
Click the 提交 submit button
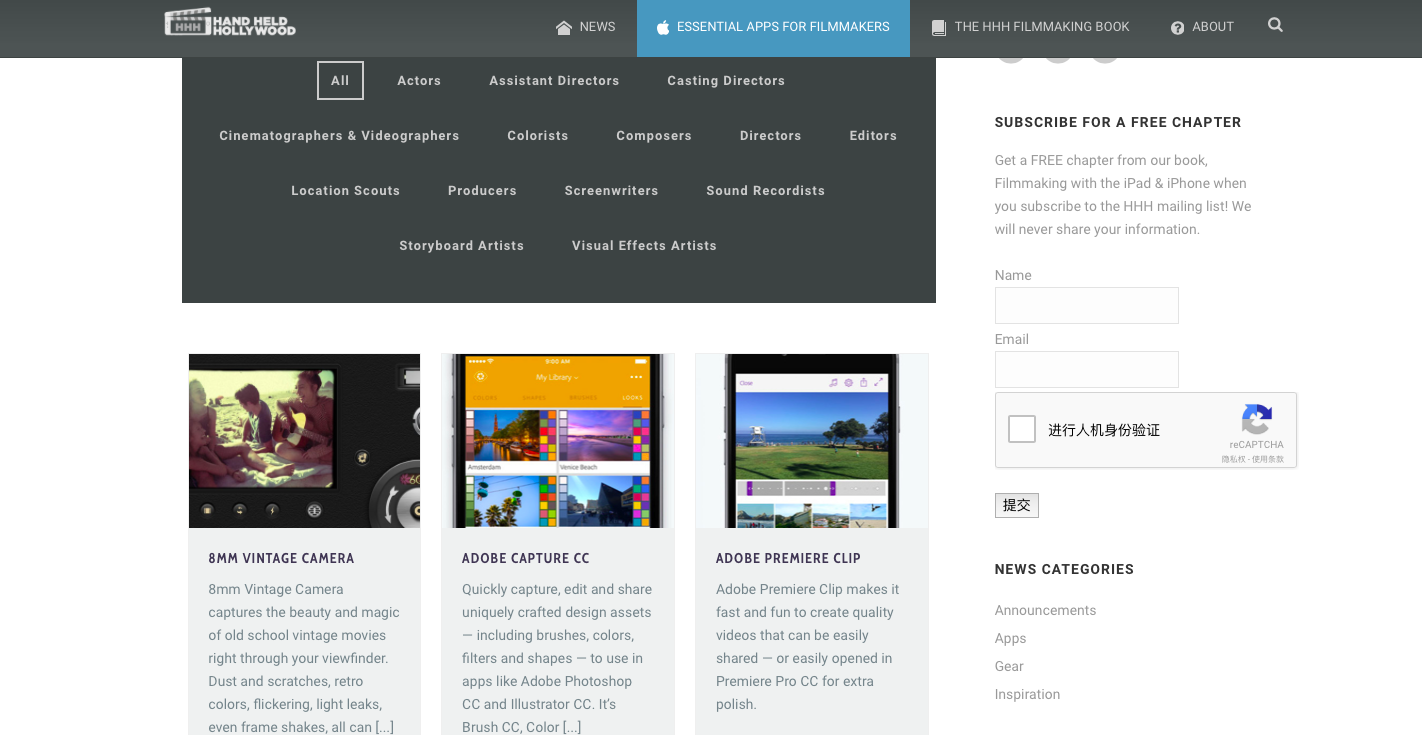[x=1016, y=506]
